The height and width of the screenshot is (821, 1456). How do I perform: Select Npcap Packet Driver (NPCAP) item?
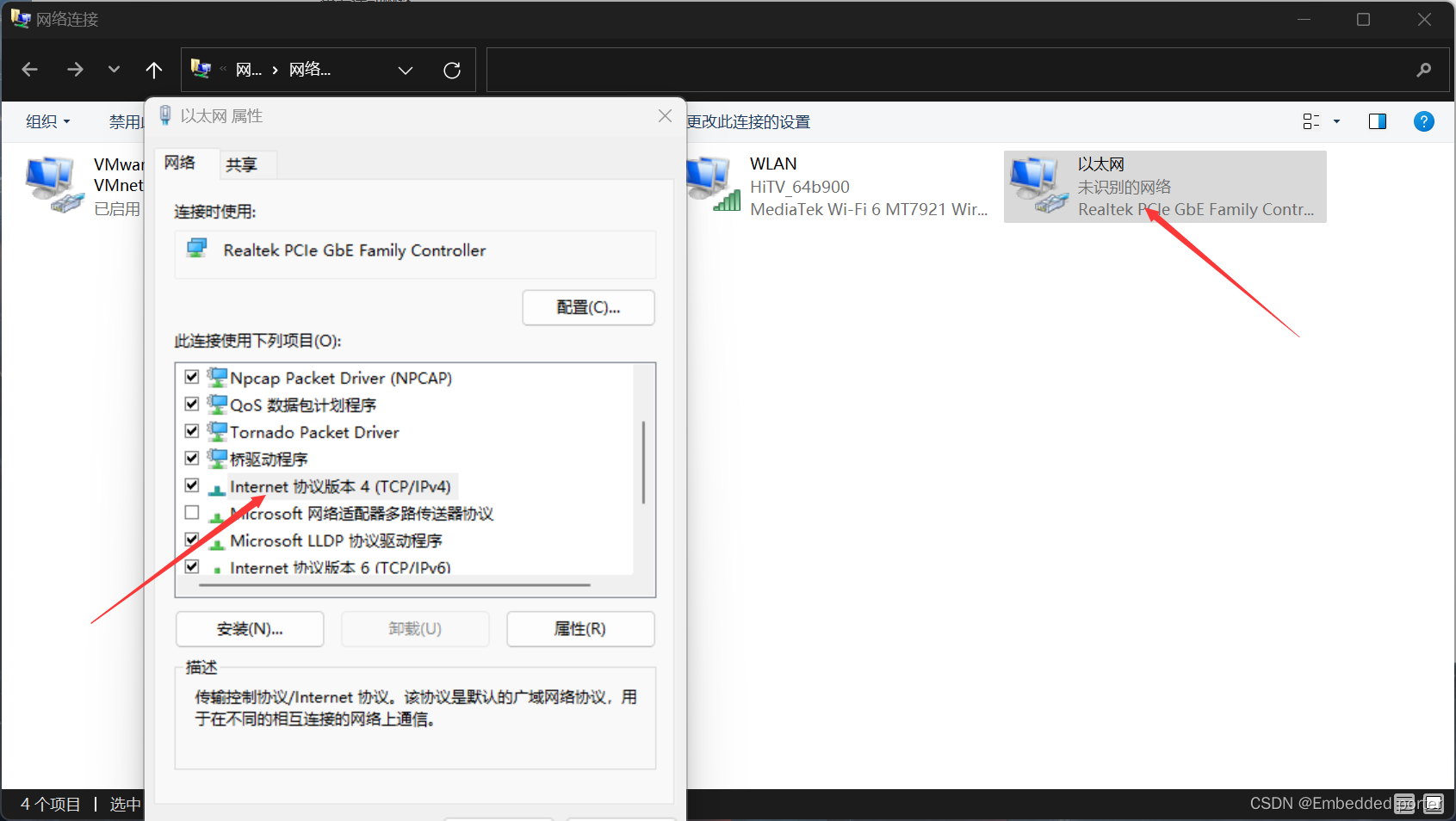(x=341, y=378)
